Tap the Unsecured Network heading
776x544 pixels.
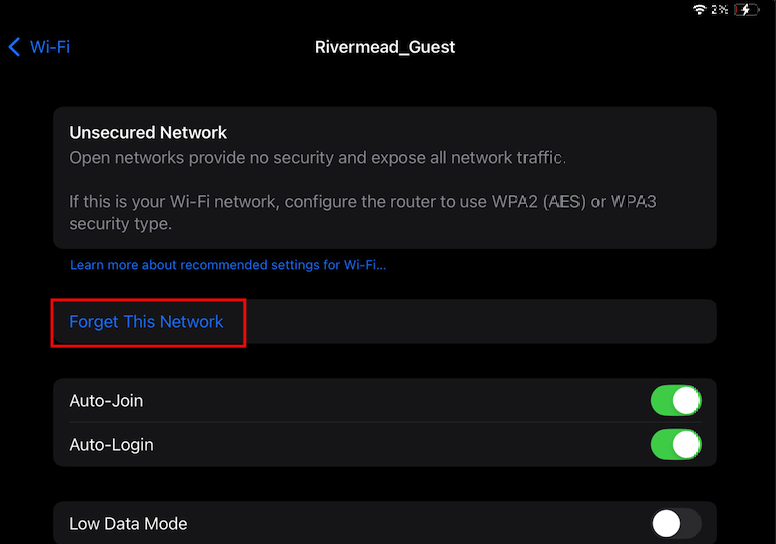(x=148, y=133)
